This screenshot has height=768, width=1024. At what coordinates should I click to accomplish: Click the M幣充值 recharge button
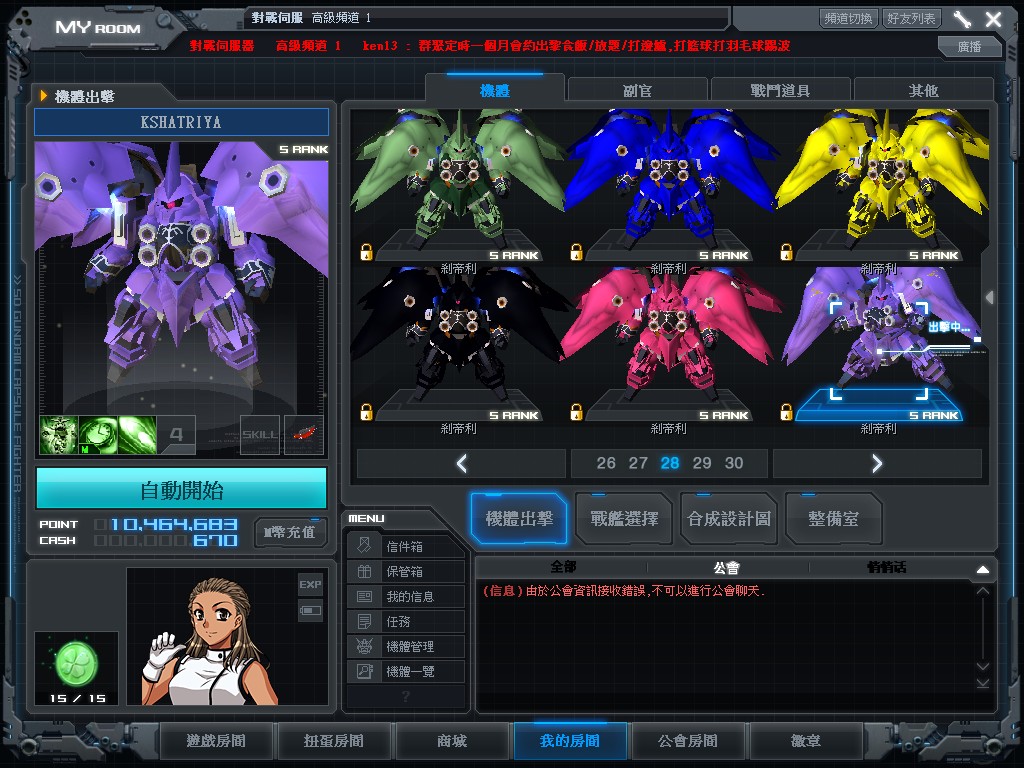pyautogui.click(x=290, y=532)
